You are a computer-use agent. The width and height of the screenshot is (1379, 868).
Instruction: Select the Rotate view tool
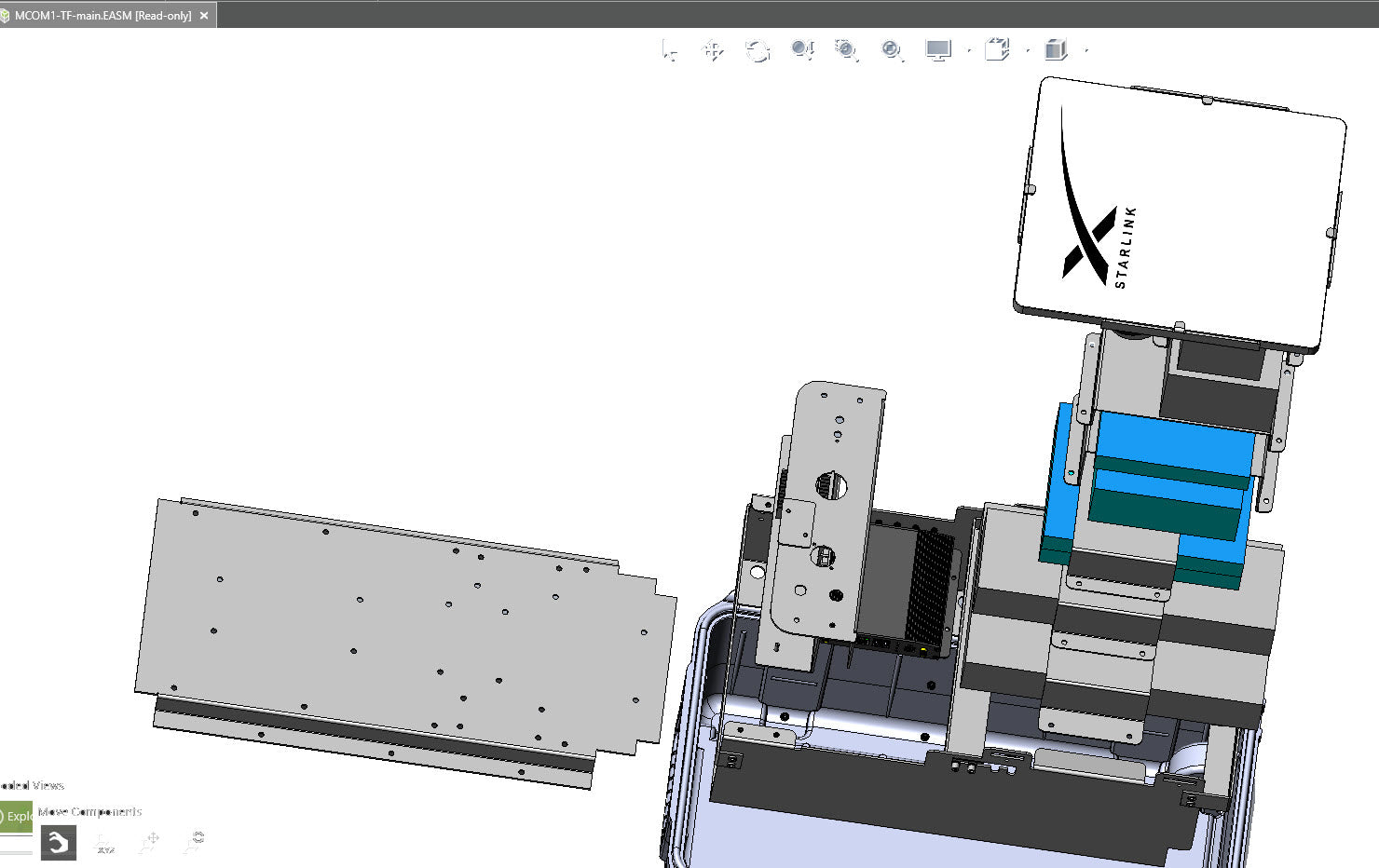(758, 50)
